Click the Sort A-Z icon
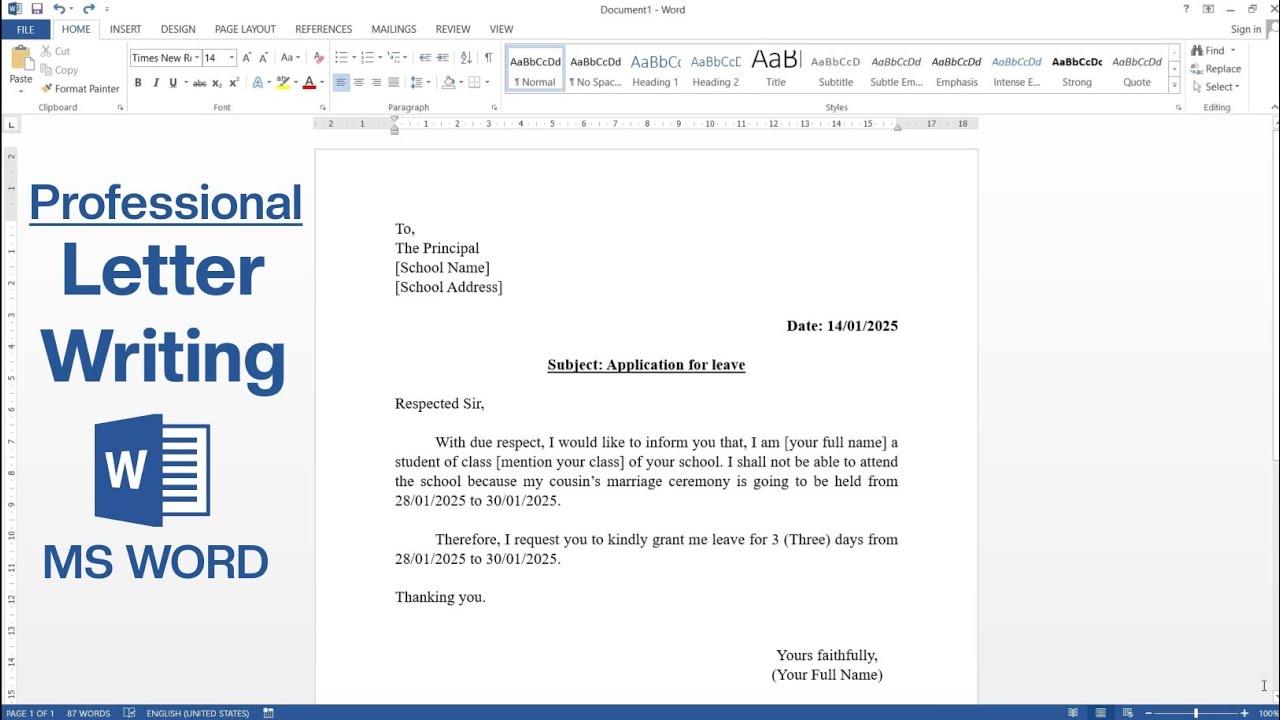1280x720 pixels. [467, 58]
